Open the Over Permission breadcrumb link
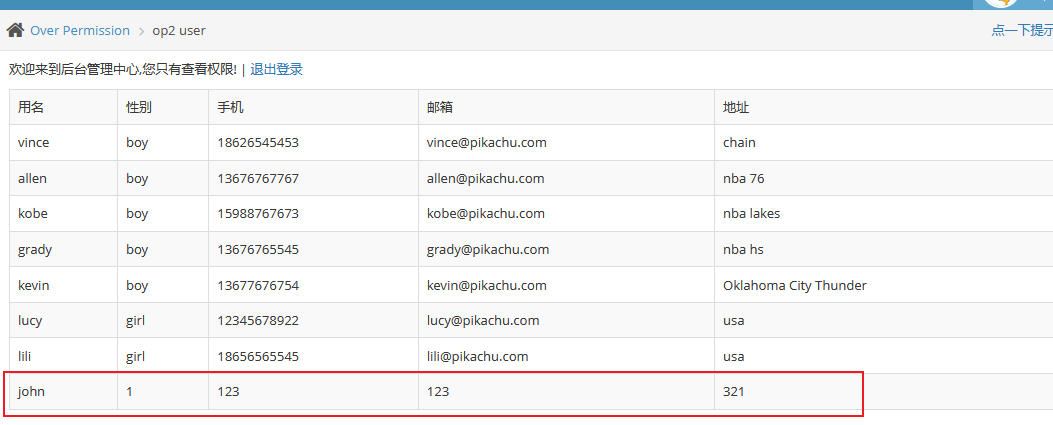Image resolution: width=1053 pixels, height=425 pixels. (80, 30)
